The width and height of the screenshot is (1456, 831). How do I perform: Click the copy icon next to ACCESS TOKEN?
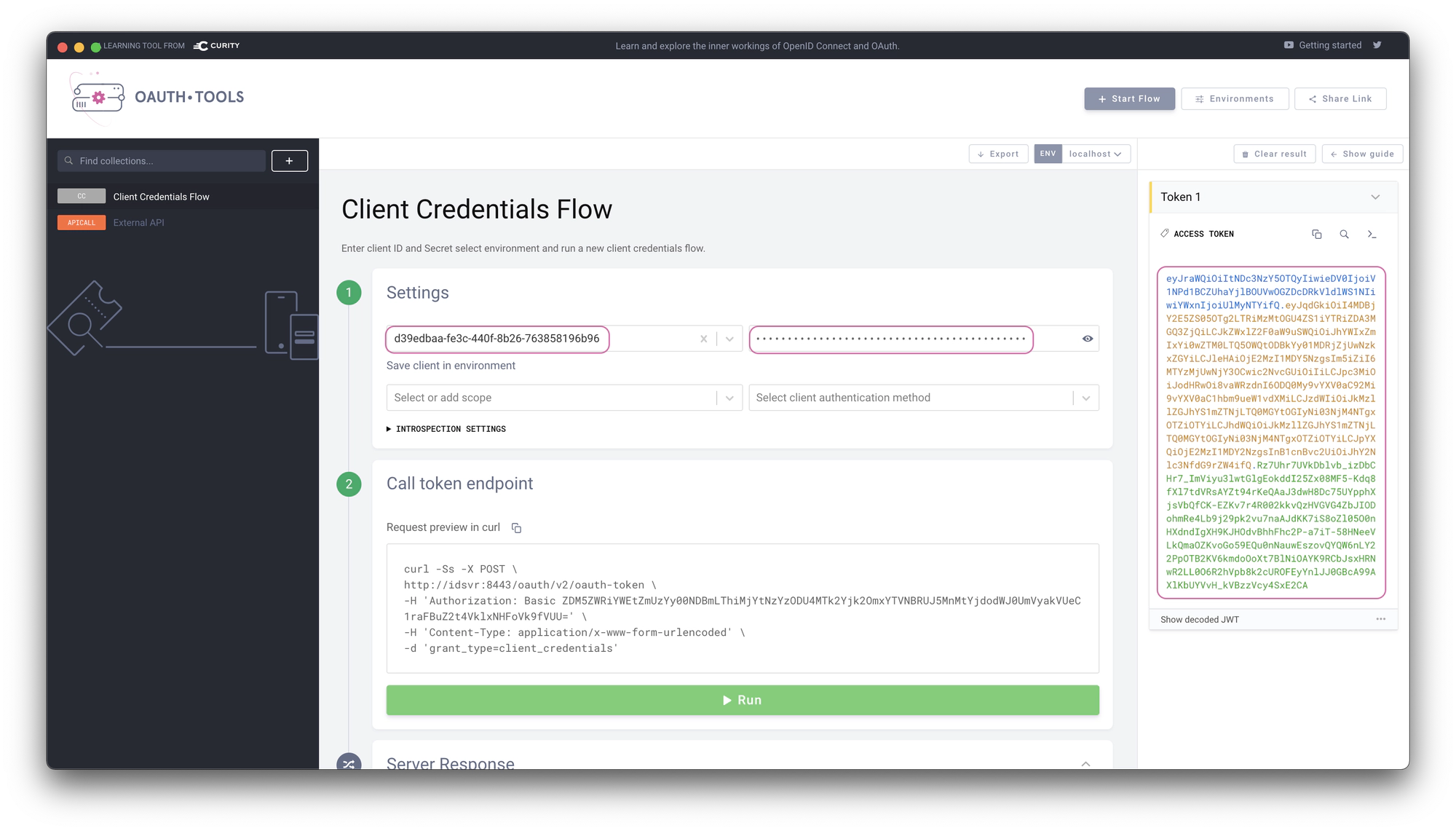(1316, 234)
